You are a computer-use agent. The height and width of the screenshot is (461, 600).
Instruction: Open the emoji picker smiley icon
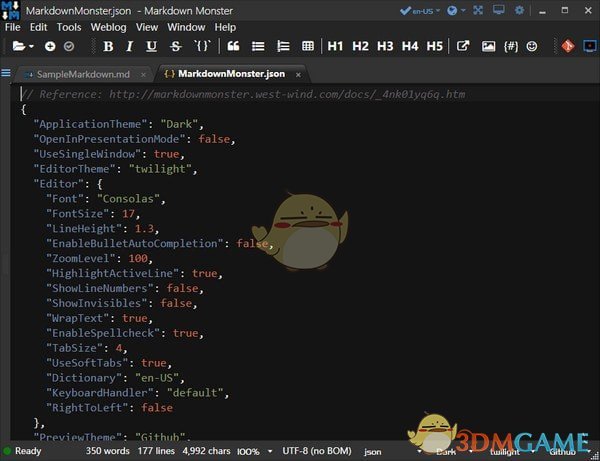point(532,47)
